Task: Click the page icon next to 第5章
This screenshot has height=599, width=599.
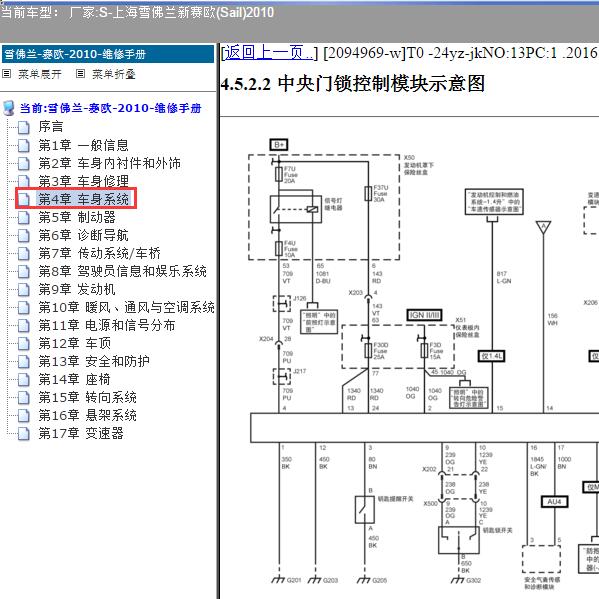Action: pos(24,218)
